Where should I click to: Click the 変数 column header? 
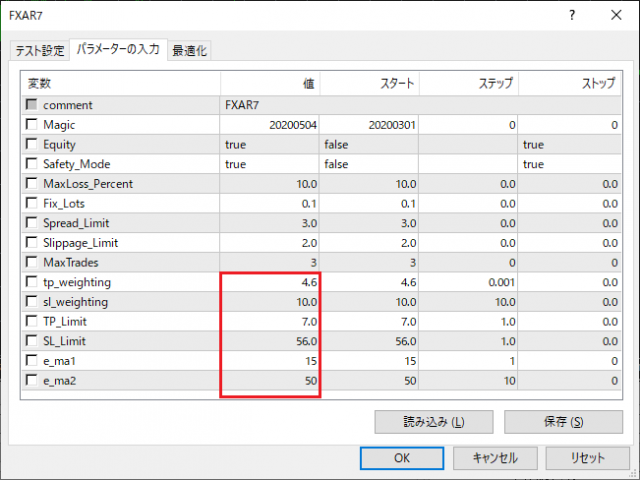pos(121,84)
